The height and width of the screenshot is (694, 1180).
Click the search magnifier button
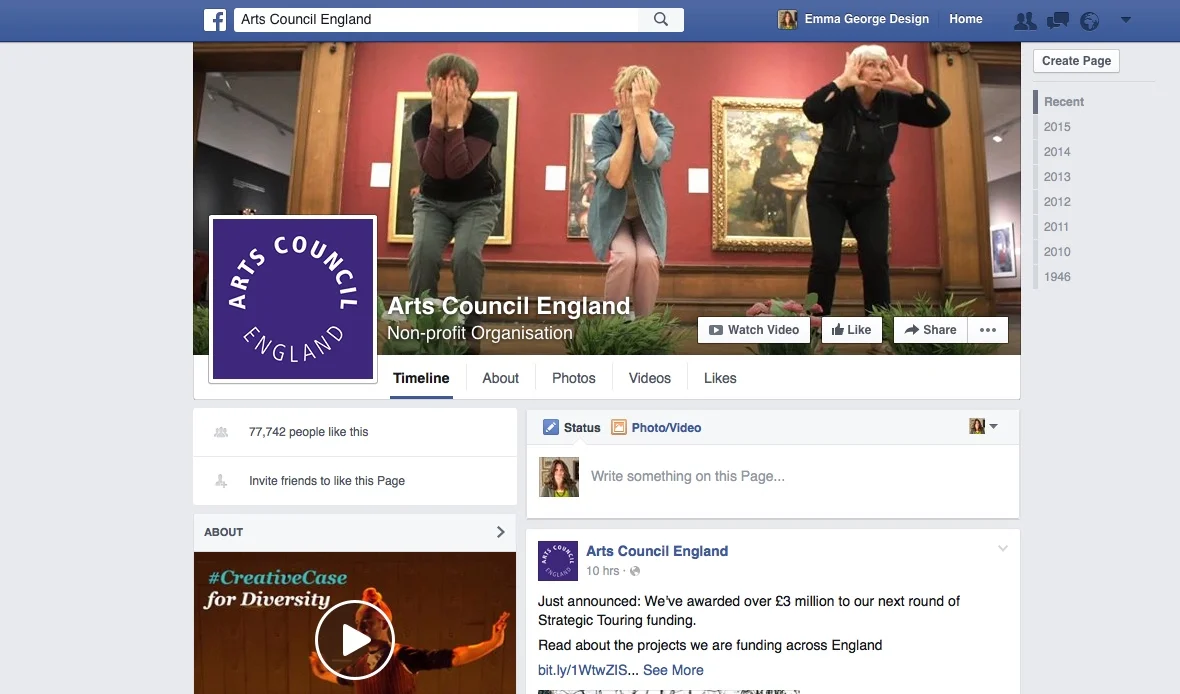point(661,20)
